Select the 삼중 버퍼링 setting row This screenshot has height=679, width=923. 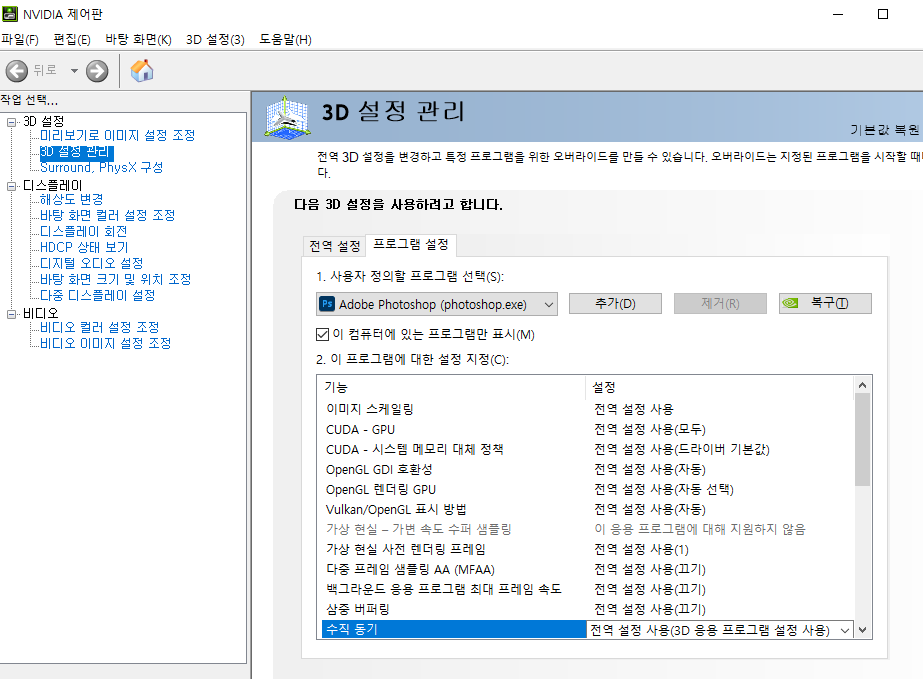click(x=586, y=609)
